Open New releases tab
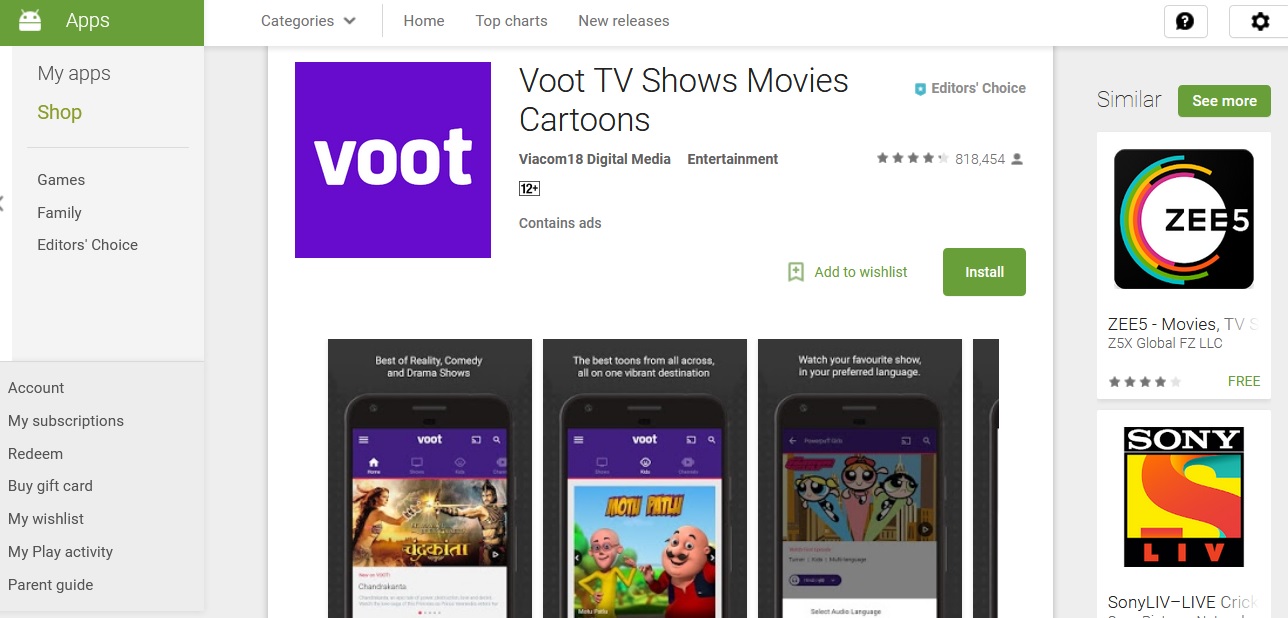This screenshot has width=1288, height=618. [x=624, y=21]
